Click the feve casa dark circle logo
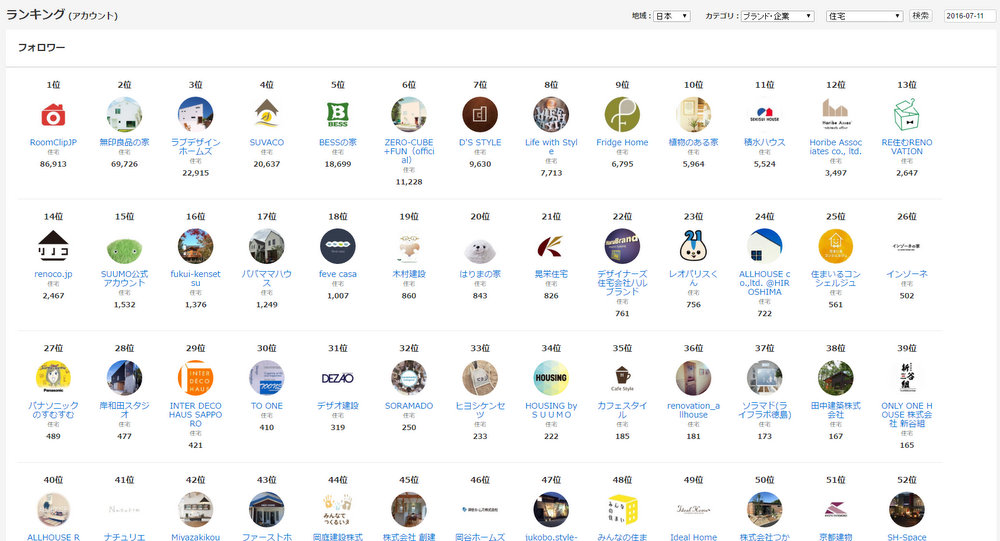Image resolution: width=1000 pixels, height=541 pixels. [x=338, y=246]
